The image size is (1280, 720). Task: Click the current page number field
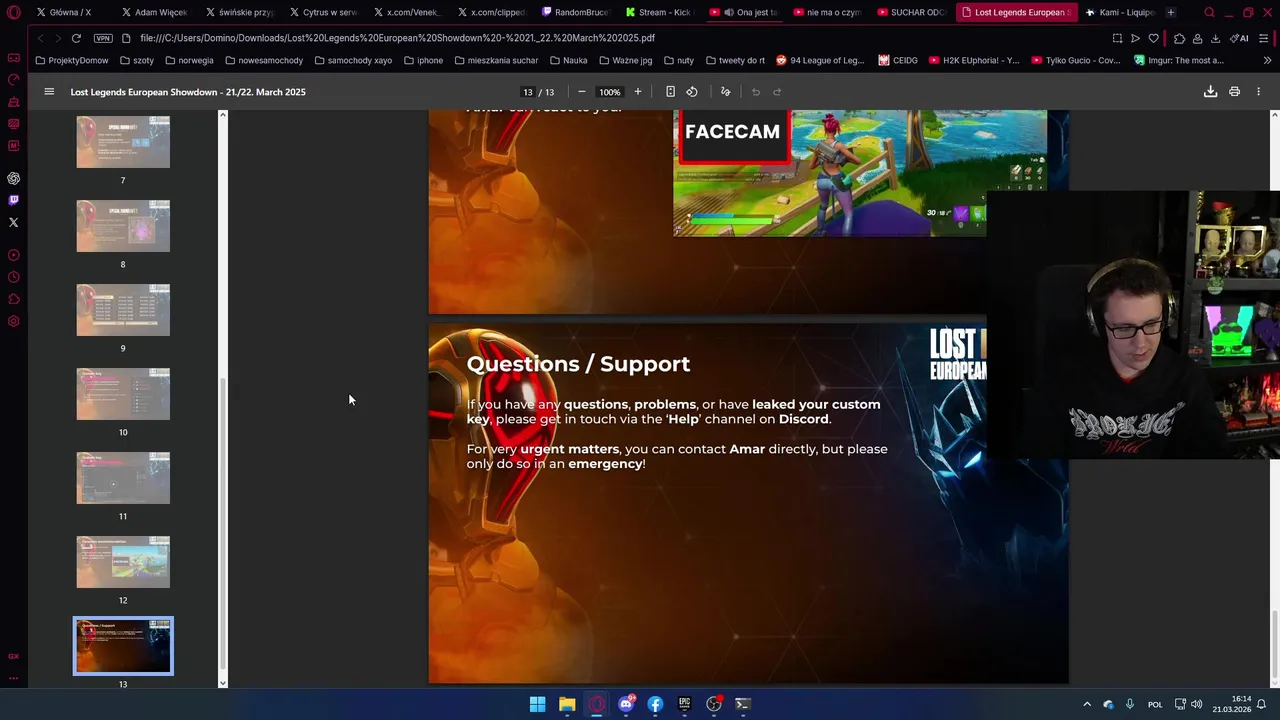coord(527,92)
